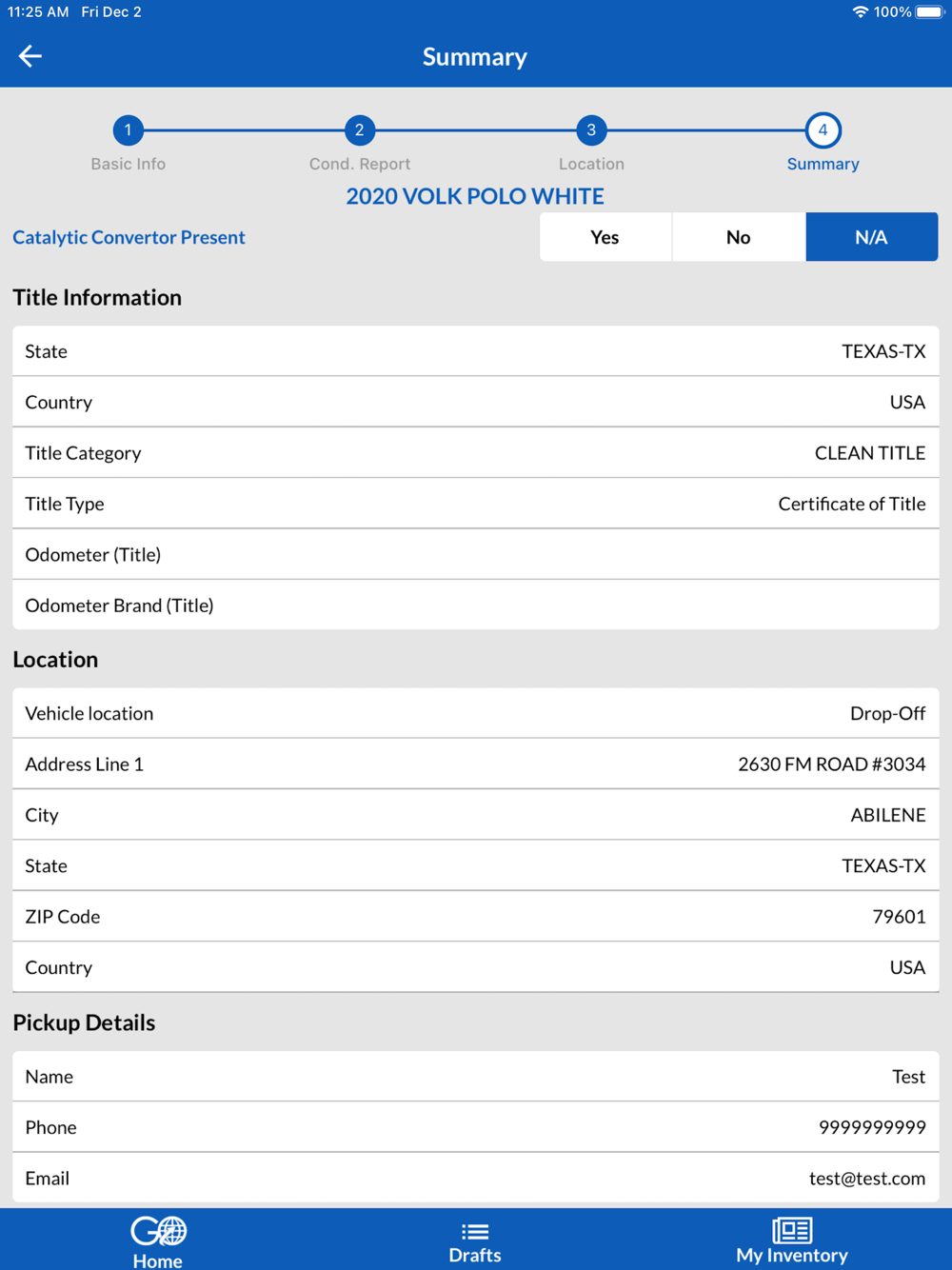Select Yes for Catalytic Convertor Present

(605, 237)
